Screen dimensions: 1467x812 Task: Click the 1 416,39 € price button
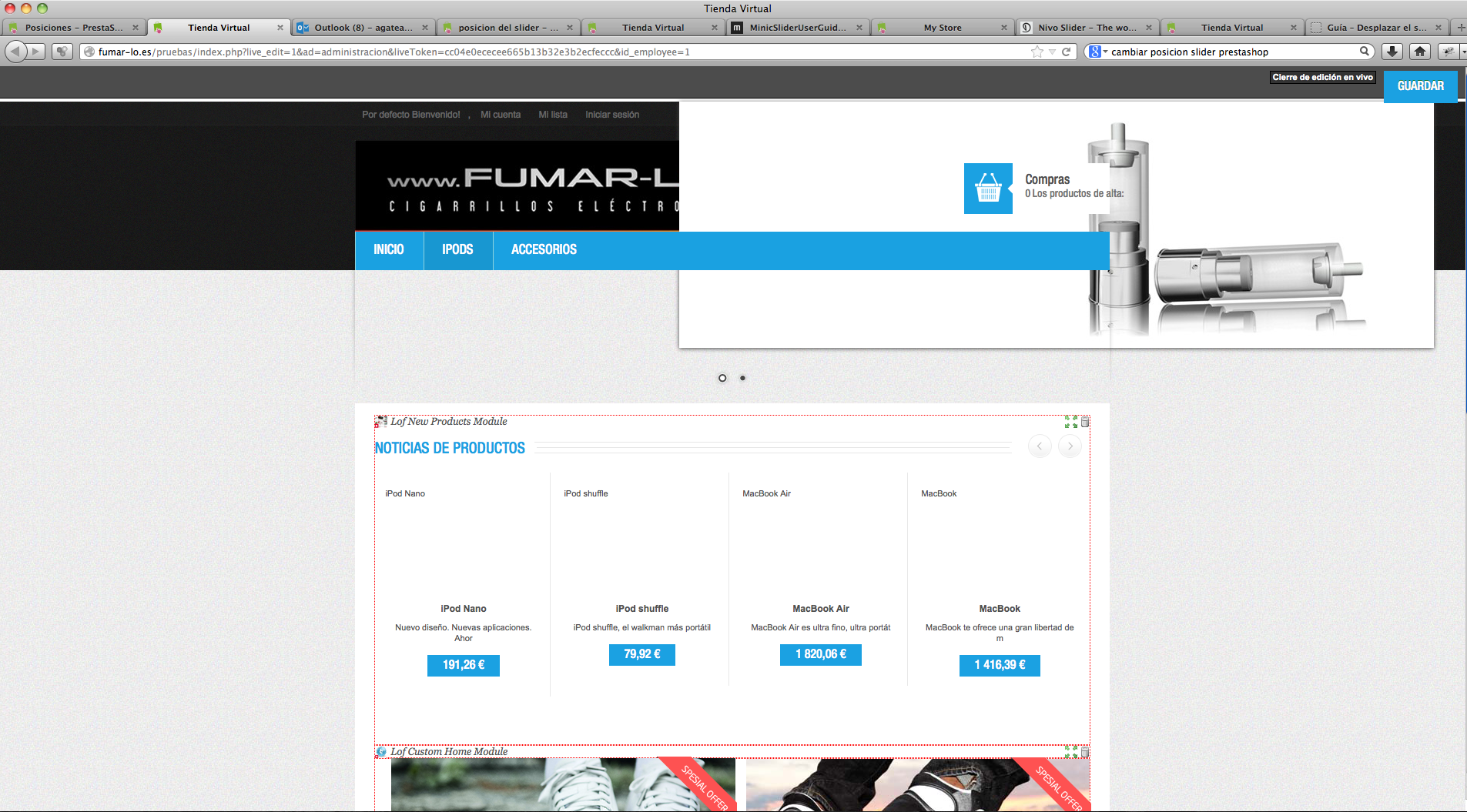[1000, 665]
